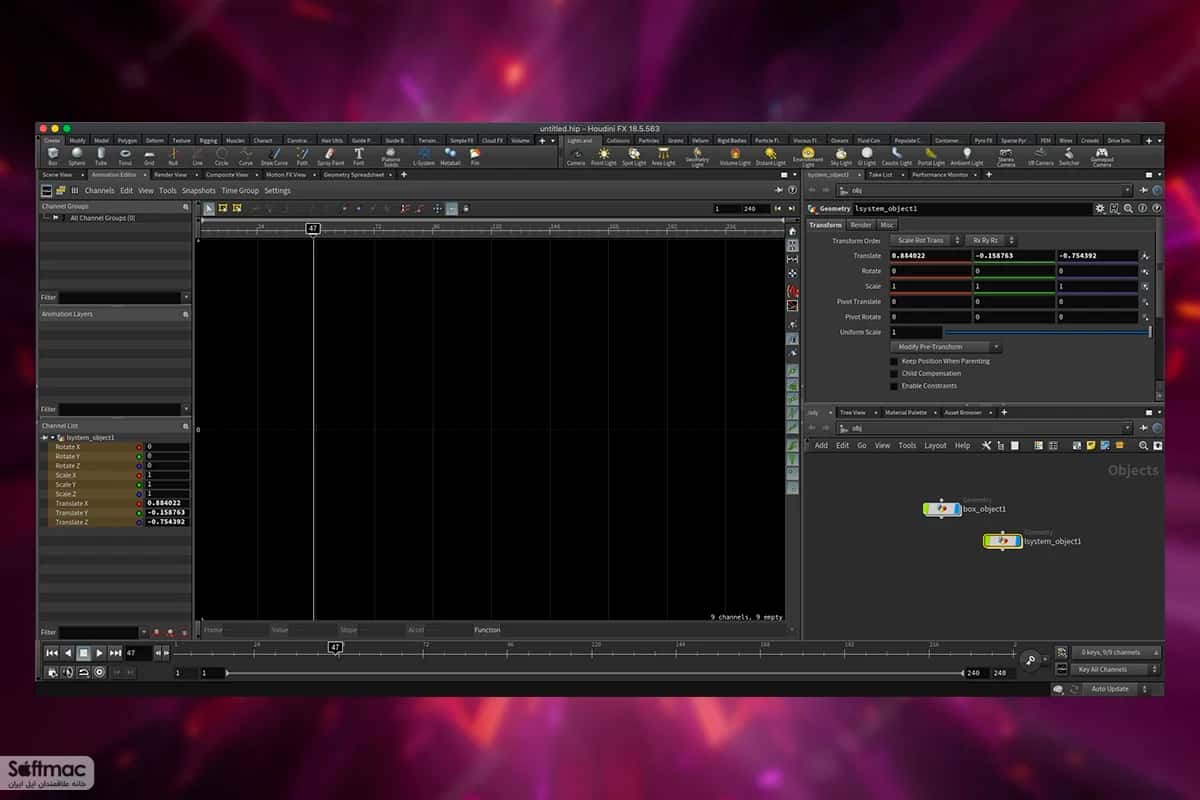Enable Constraints checkbox
The height and width of the screenshot is (800, 1200).
click(893, 385)
